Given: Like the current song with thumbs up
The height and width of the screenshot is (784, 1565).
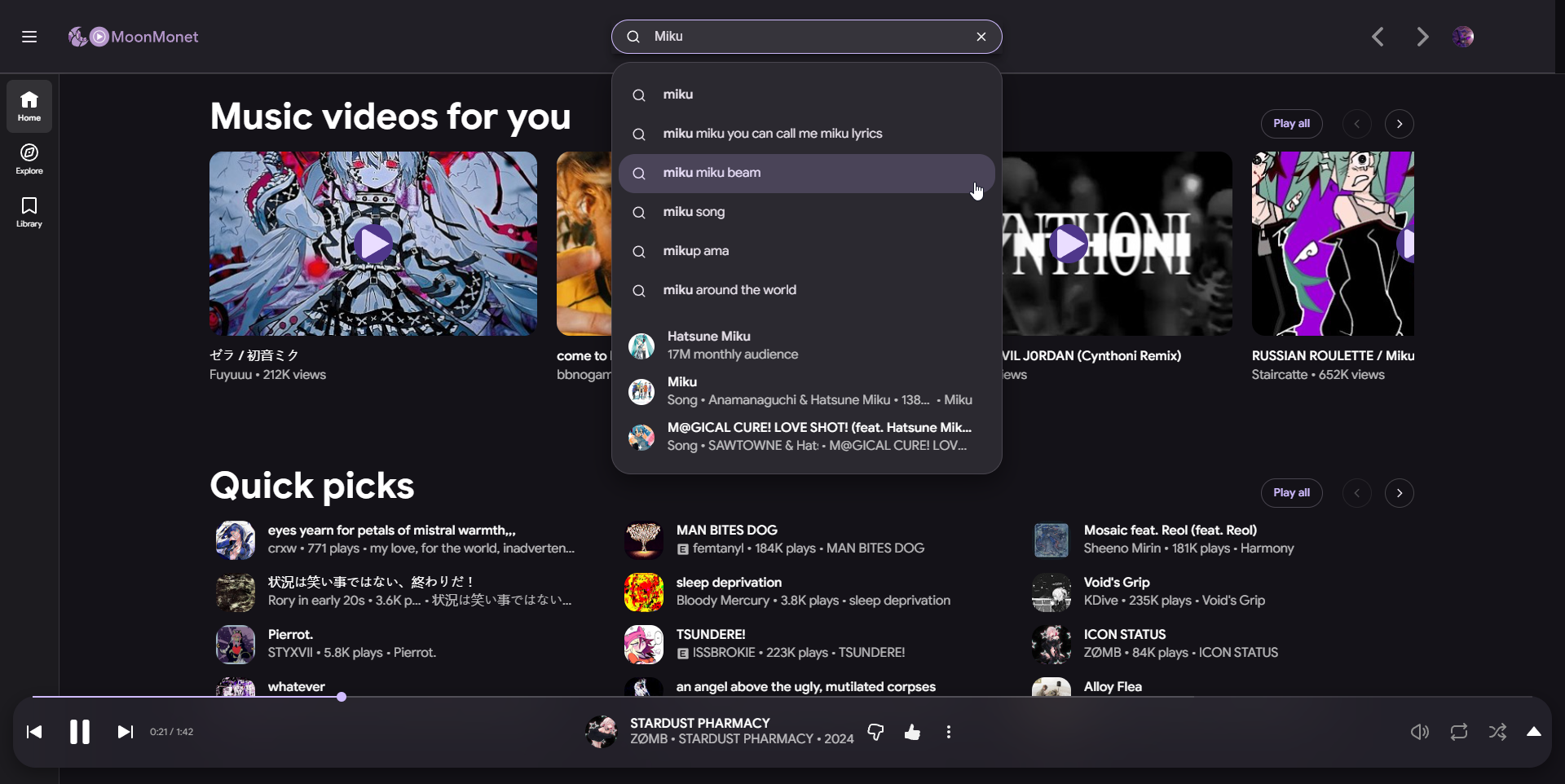Looking at the screenshot, I should 912,732.
